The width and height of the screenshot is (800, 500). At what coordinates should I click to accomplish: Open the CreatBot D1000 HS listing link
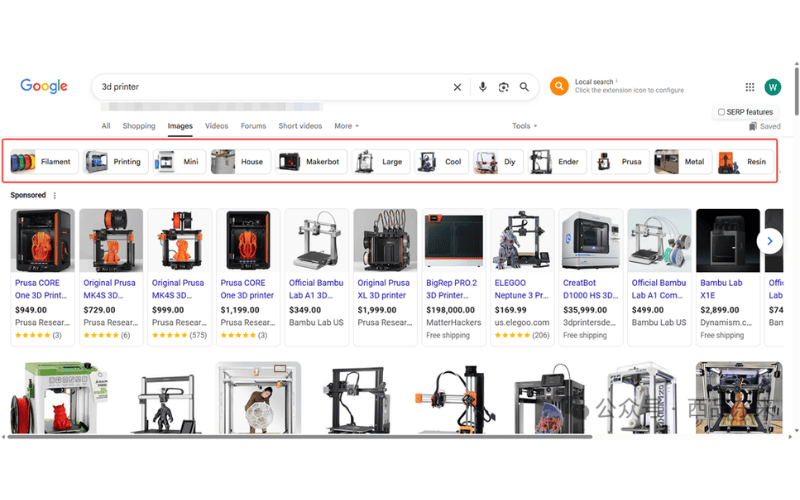click(590, 289)
